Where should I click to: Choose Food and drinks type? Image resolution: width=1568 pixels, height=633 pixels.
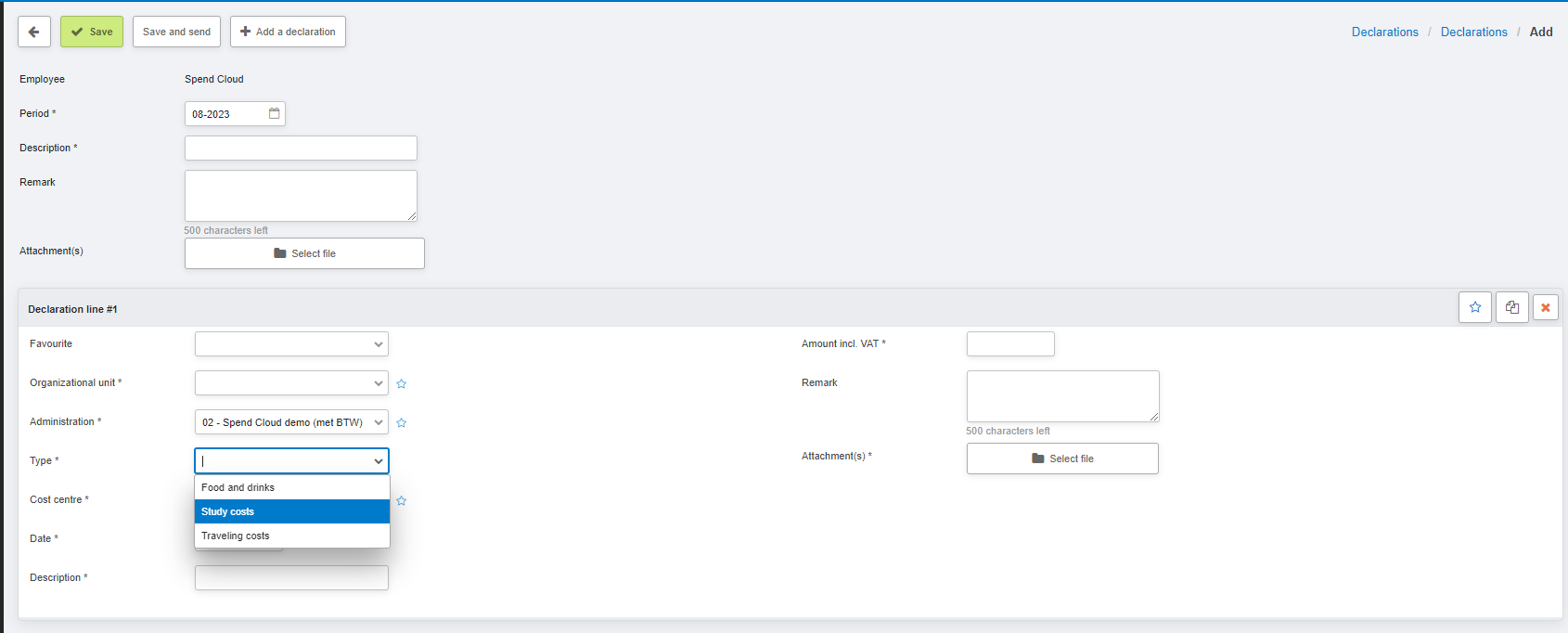pyautogui.click(x=292, y=487)
